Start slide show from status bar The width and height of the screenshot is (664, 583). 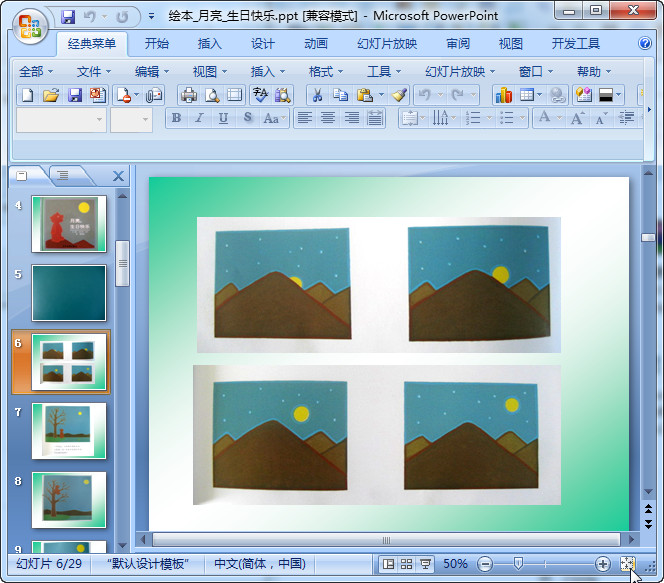pyautogui.click(x=425, y=564)
